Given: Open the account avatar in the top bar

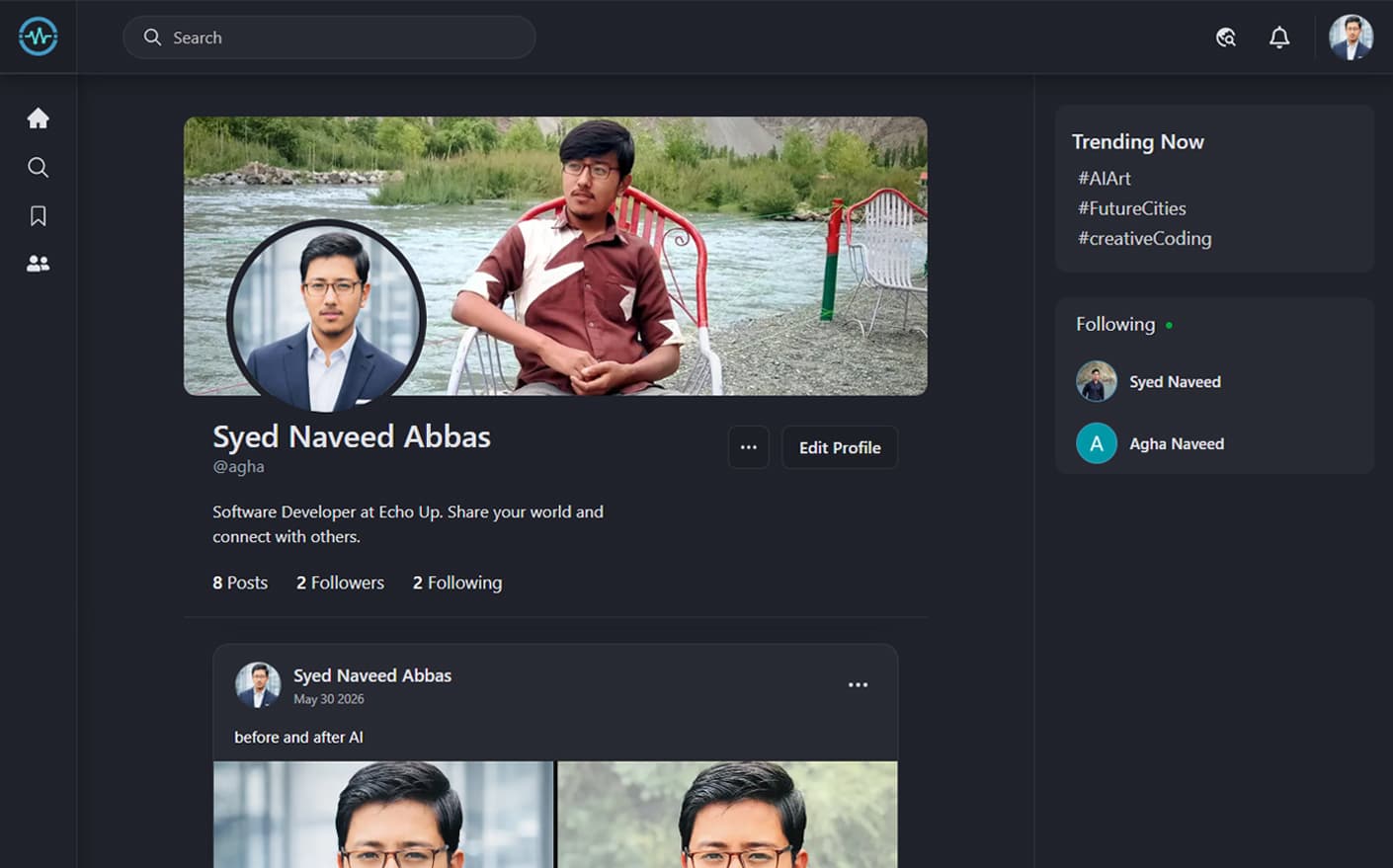Looking at the screenshot, I should (x=1351, y=38).
